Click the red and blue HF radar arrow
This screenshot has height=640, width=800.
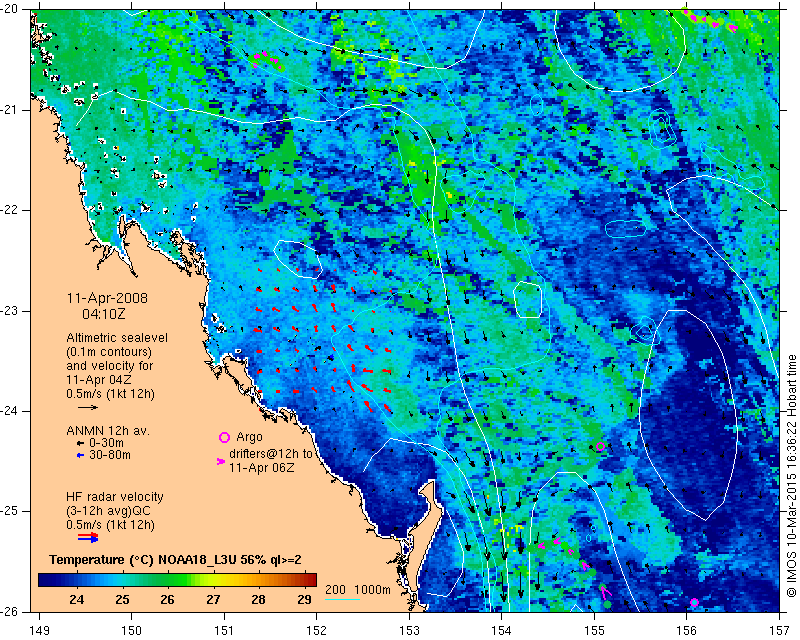[x=88, y=537]
